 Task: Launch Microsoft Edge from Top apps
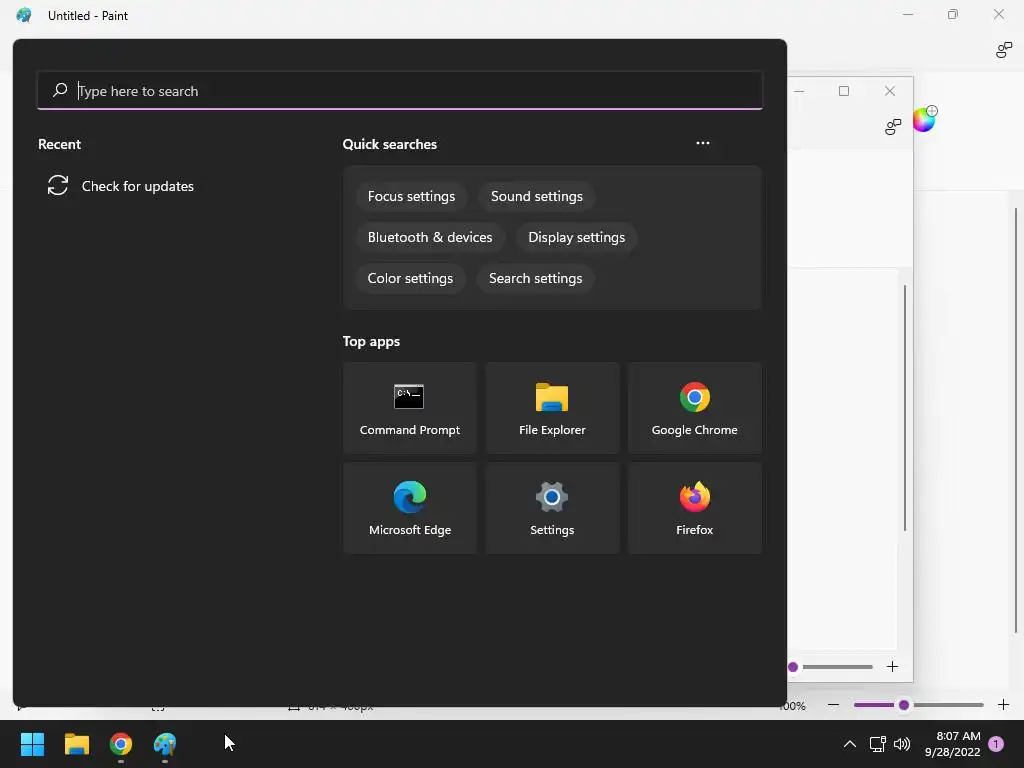point(409,508)
